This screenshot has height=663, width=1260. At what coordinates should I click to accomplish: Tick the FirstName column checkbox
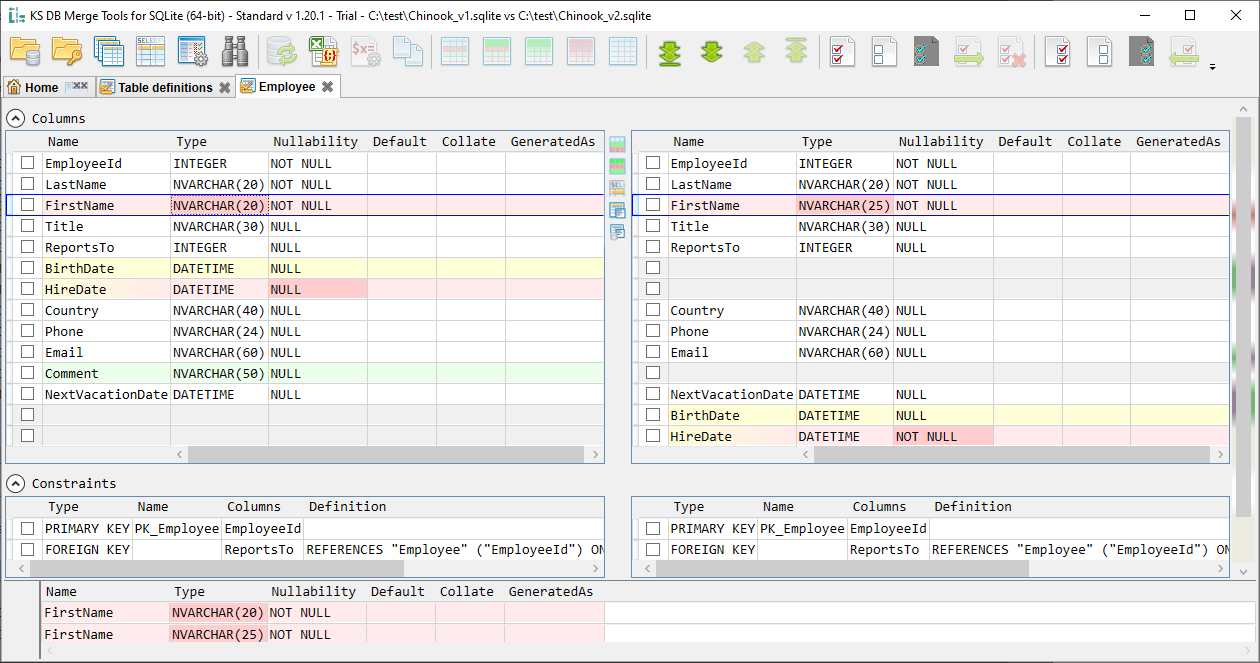(27, 204)
